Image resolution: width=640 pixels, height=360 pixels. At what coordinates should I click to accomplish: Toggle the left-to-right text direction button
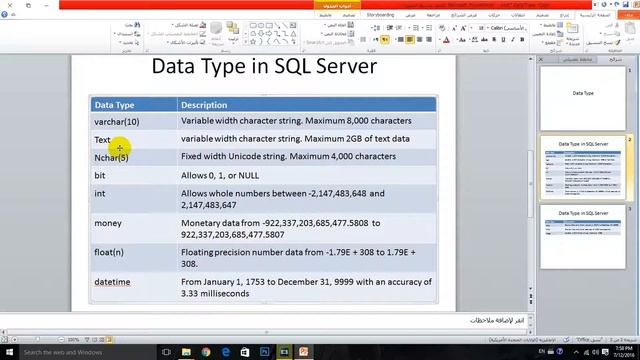tap(376, 40)
